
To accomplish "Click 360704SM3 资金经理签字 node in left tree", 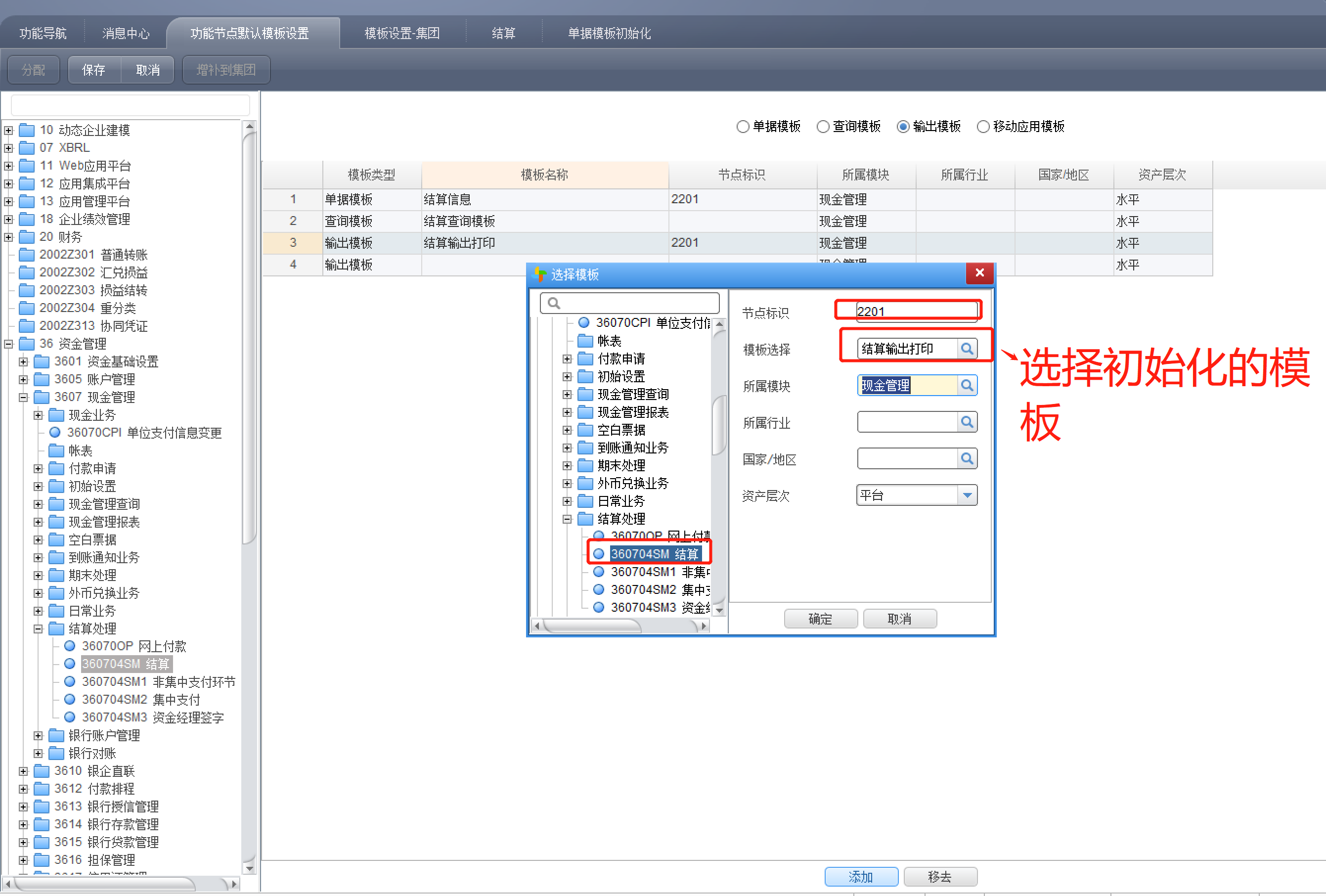I will coord(152,717).
